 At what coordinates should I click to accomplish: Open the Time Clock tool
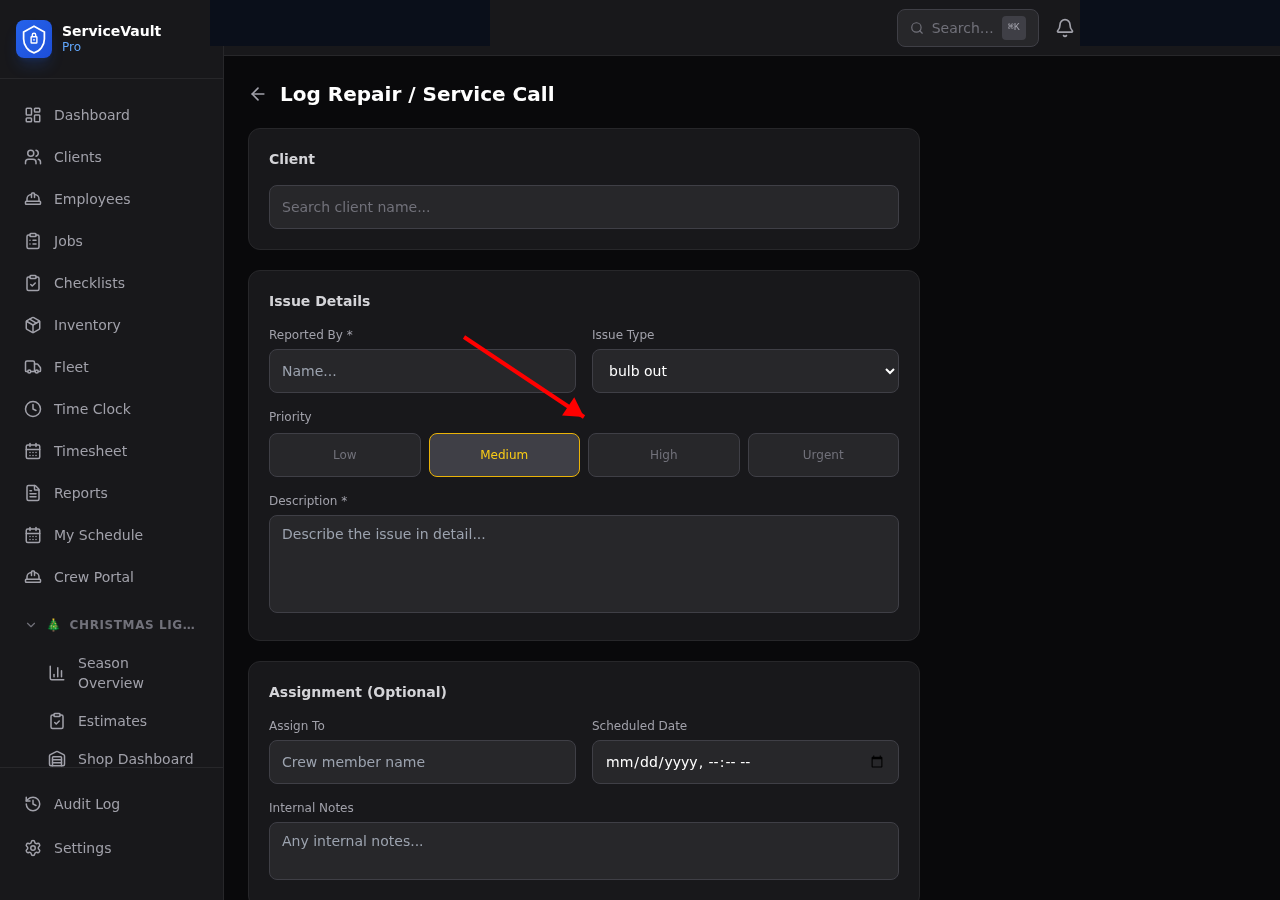92,409
